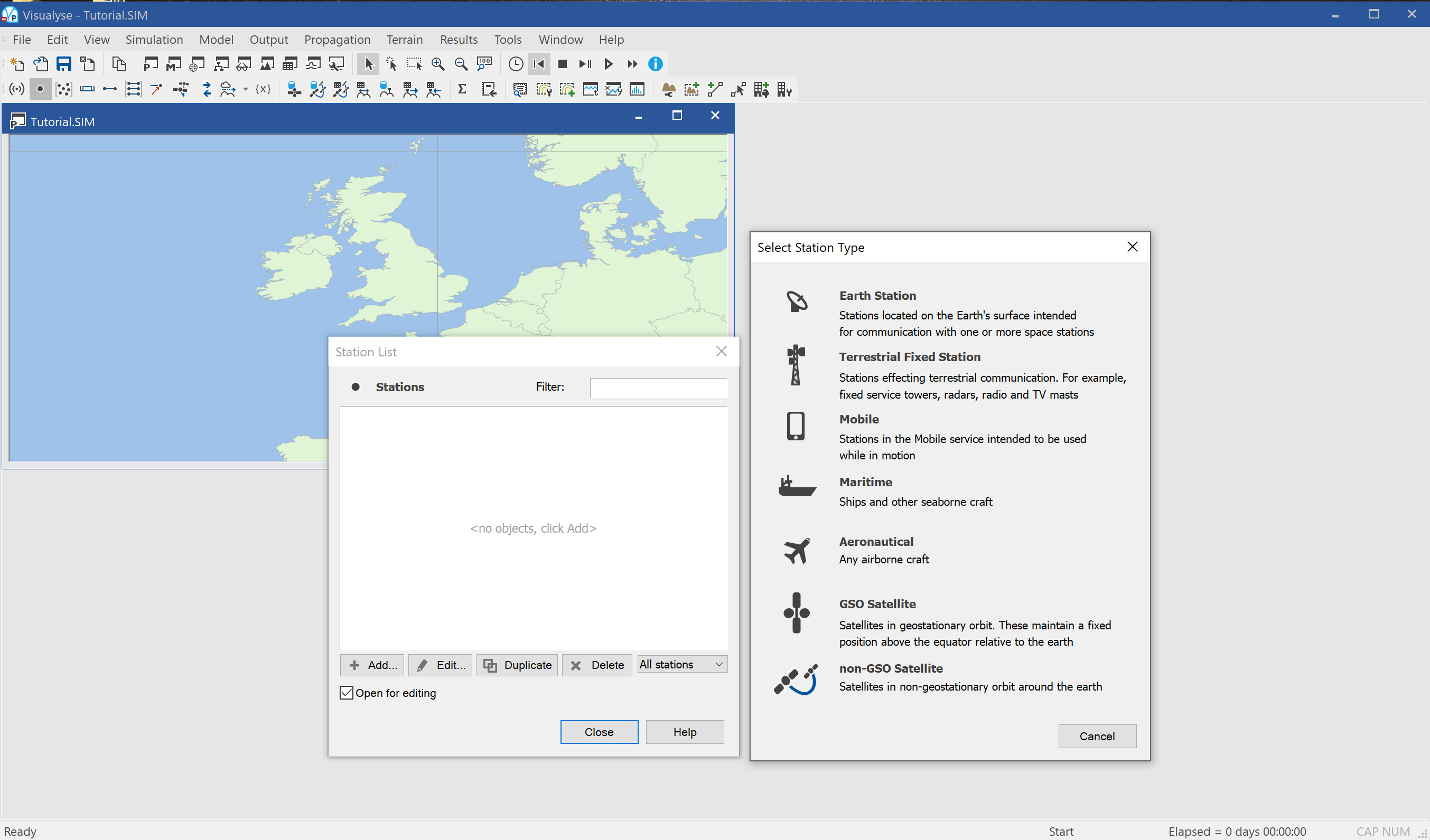The width and height of the screenshot is (1430, 840).
Task: Open the Simulation menu
Action: tap(154, 40)
